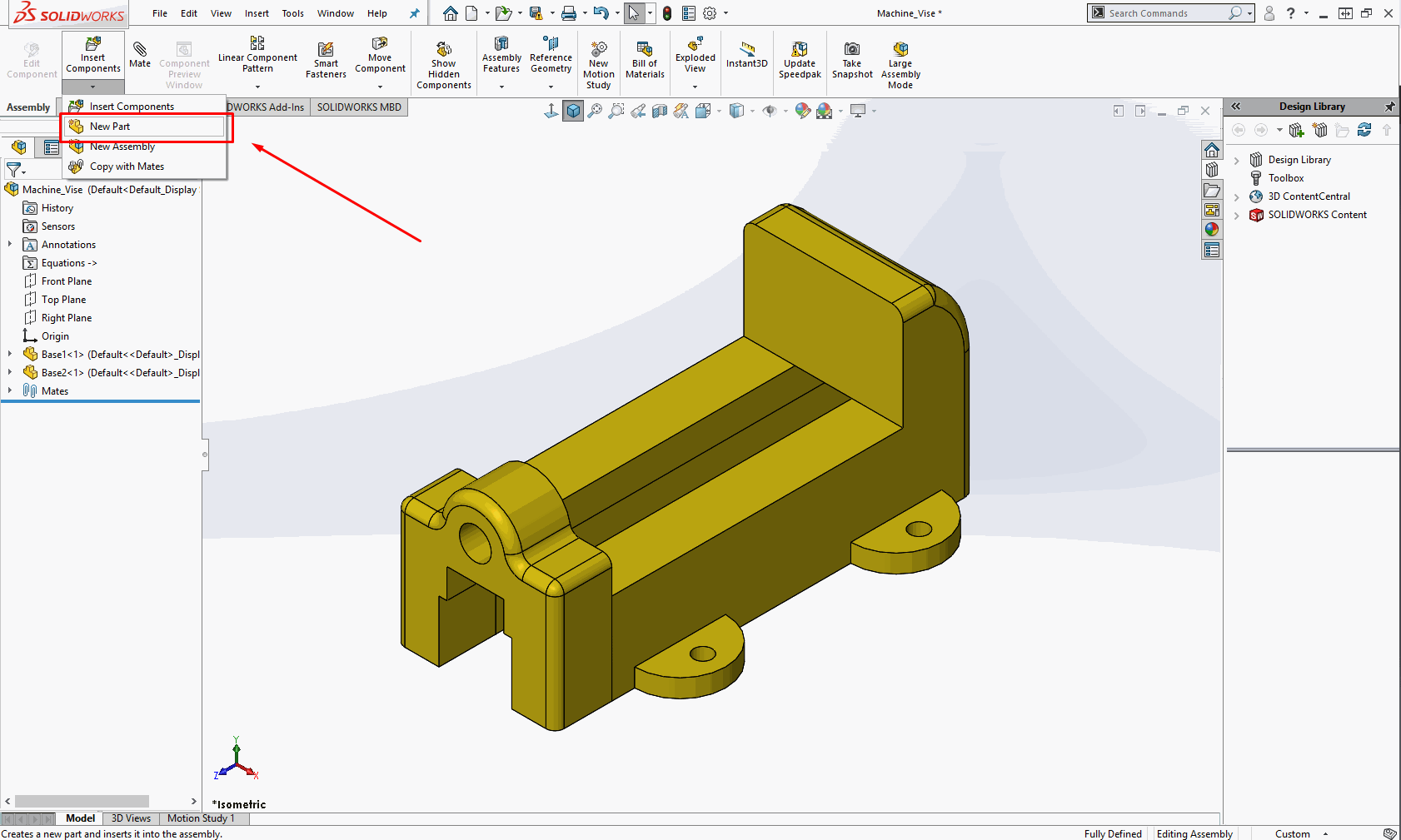Screen dimensions: 1401x840
Task: Switch to the Motion Study 1 tab
Action: click(x=201, y=818)
